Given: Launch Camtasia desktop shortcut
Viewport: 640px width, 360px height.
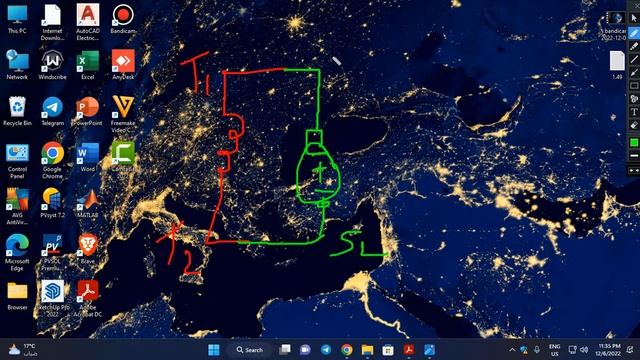Looking at the screenshot, I should [x=123, y=157].
